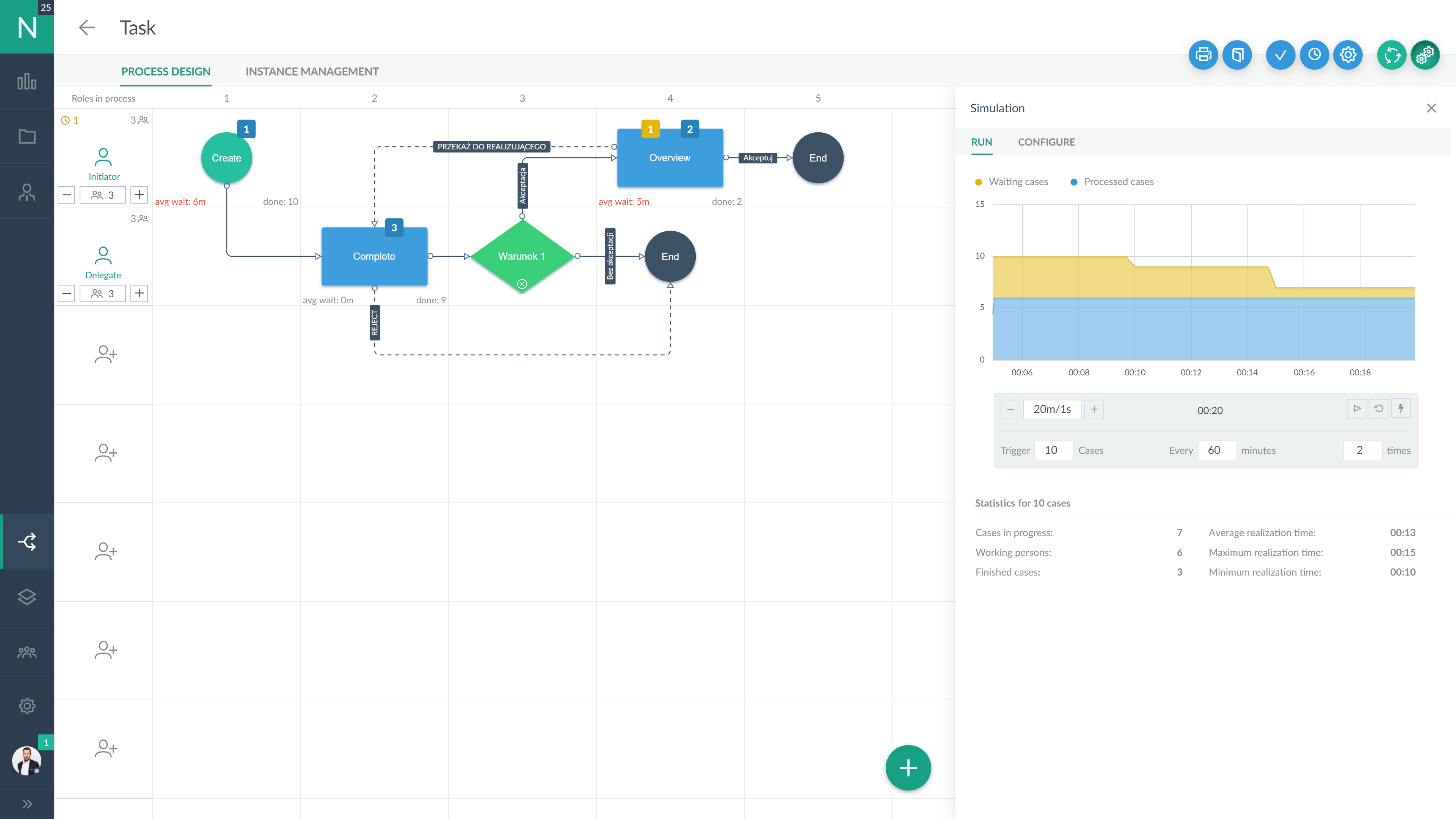Decrease Initiator person count
Viewport: 1456px width, 819px height.
[x=67, y=195]
